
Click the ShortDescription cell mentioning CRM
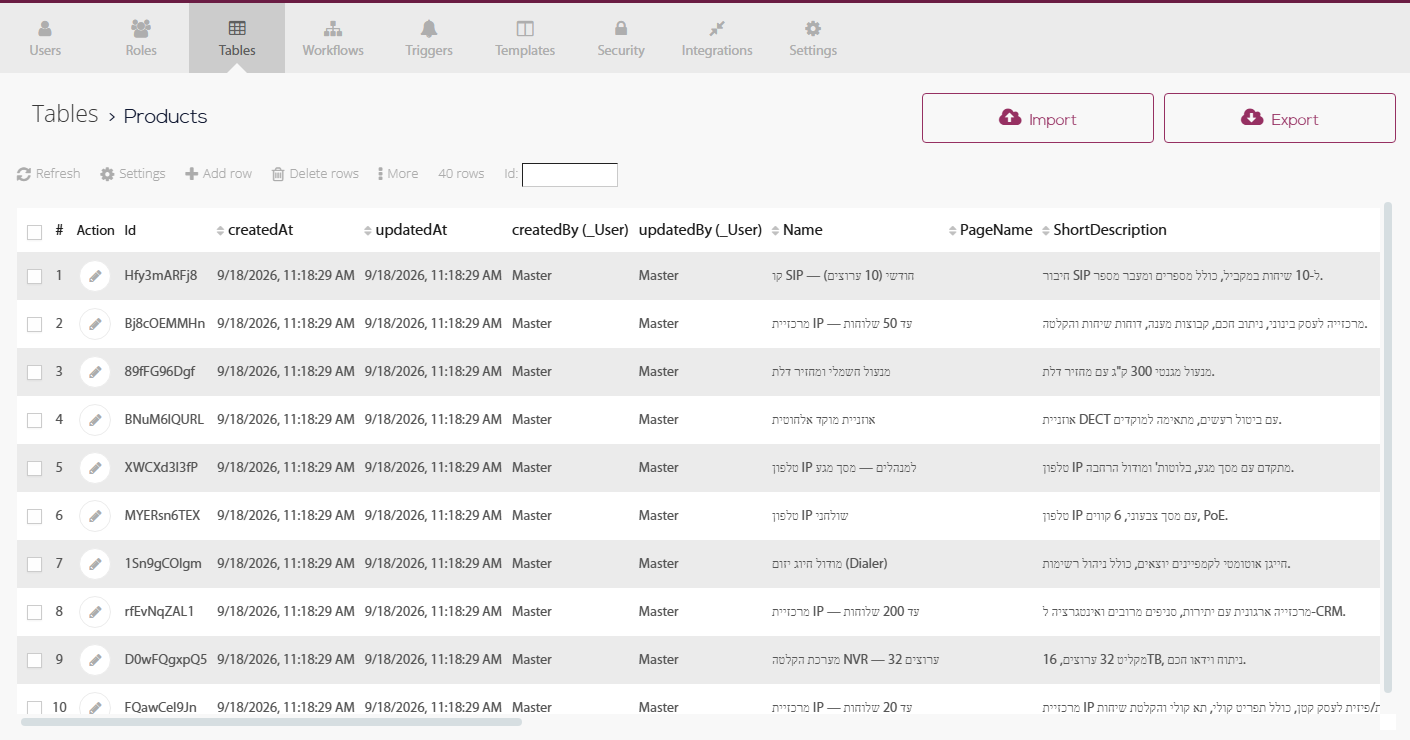pos(1194,612)
